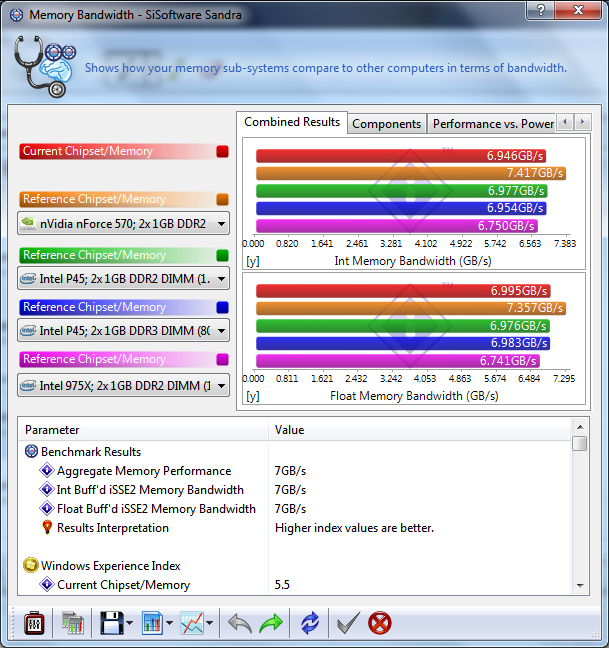Open the save icon dropdown arrow
This screenshot has height=648, width=609.
129,623
